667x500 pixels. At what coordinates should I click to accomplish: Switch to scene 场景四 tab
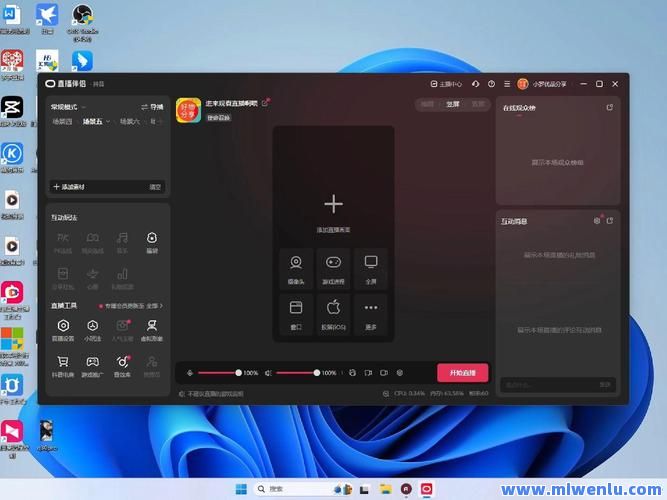62,122
